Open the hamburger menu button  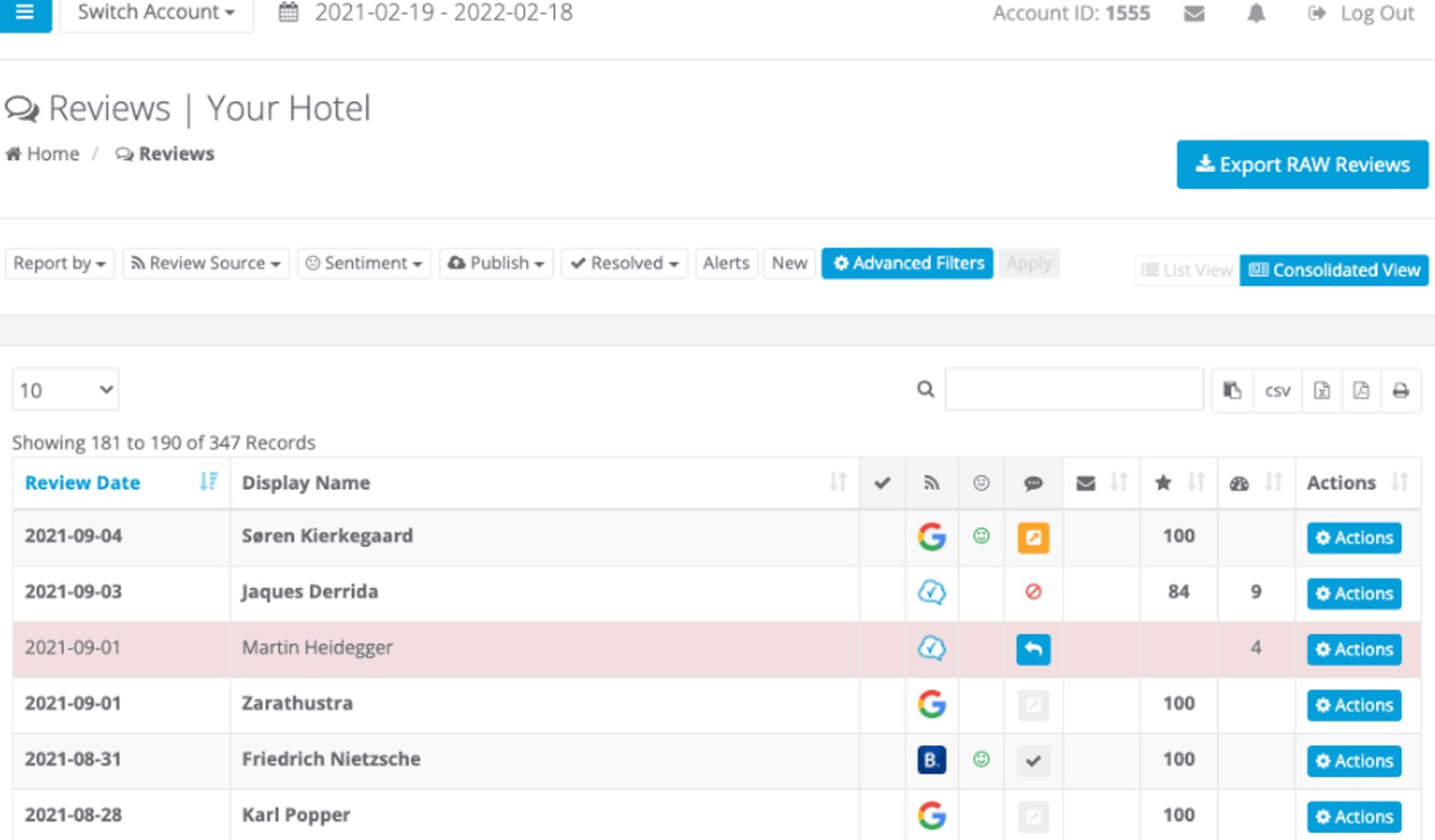25,13
